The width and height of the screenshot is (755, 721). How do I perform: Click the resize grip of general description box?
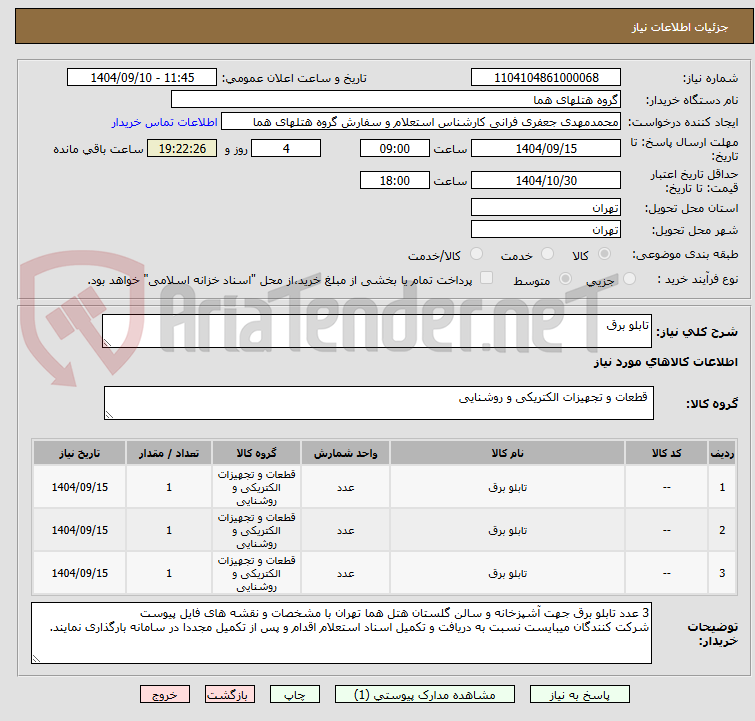107,342
